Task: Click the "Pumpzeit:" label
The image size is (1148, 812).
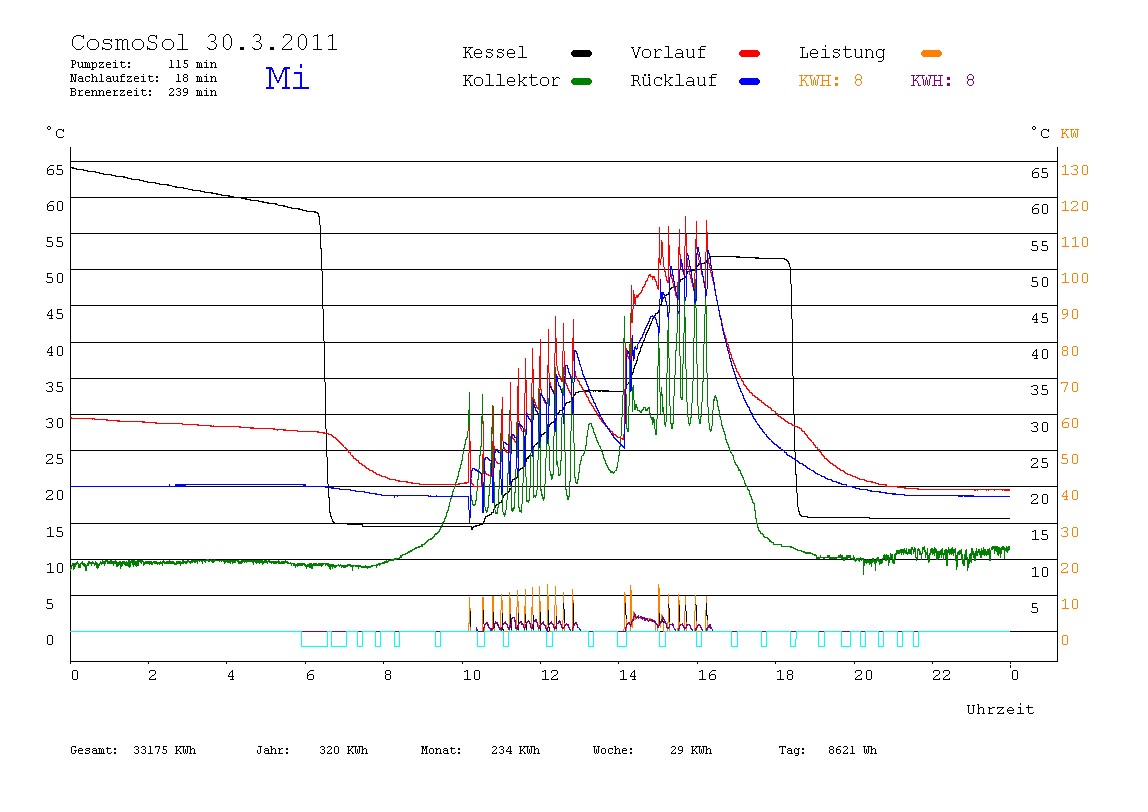Action: [x=101, y=64]
